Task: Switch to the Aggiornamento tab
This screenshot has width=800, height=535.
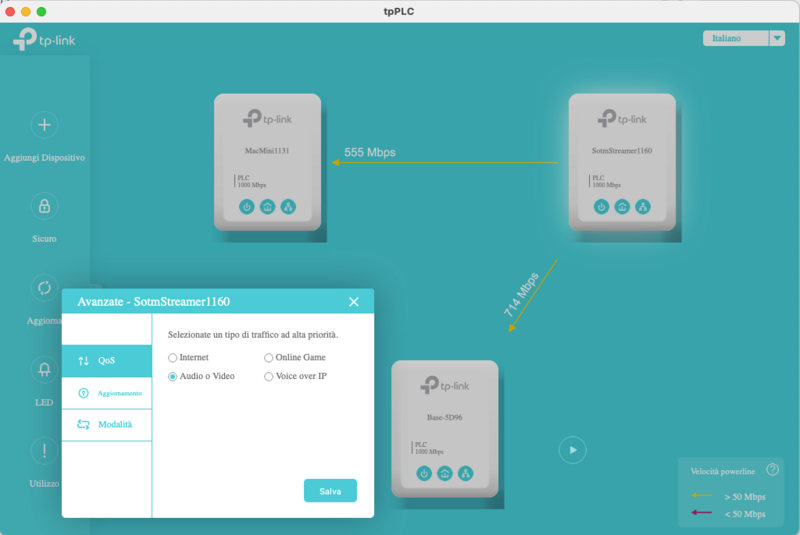Action: pyautogui.click(x=107, y=393)
